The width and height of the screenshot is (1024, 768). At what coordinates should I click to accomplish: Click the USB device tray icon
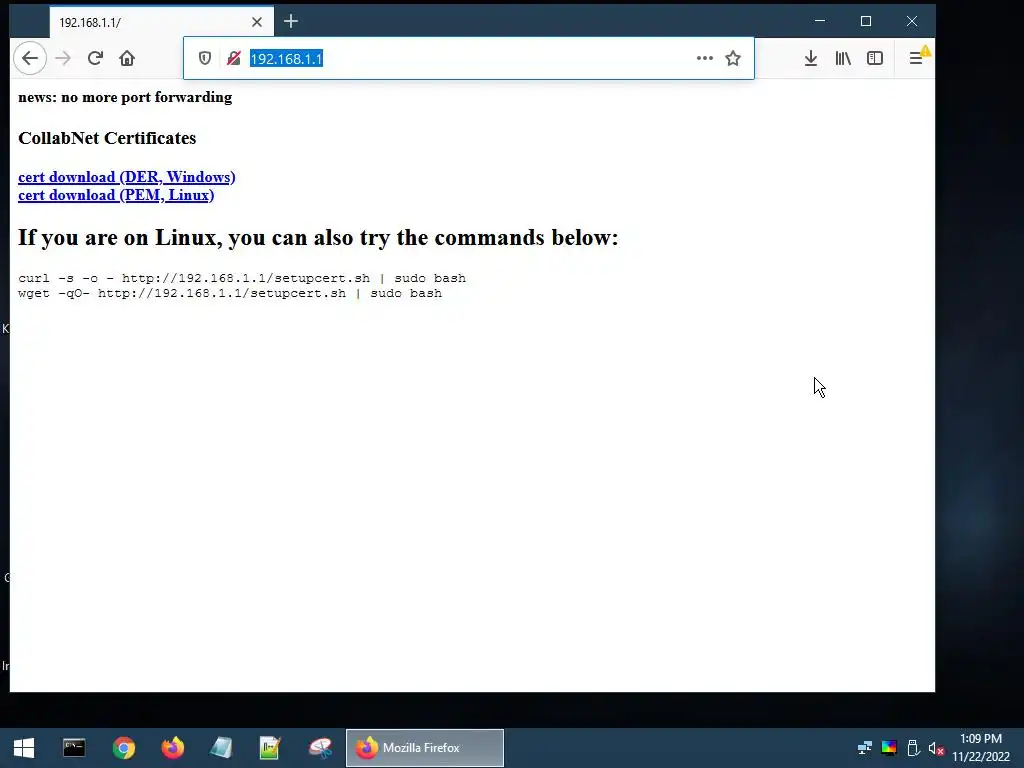click(914, 748)
